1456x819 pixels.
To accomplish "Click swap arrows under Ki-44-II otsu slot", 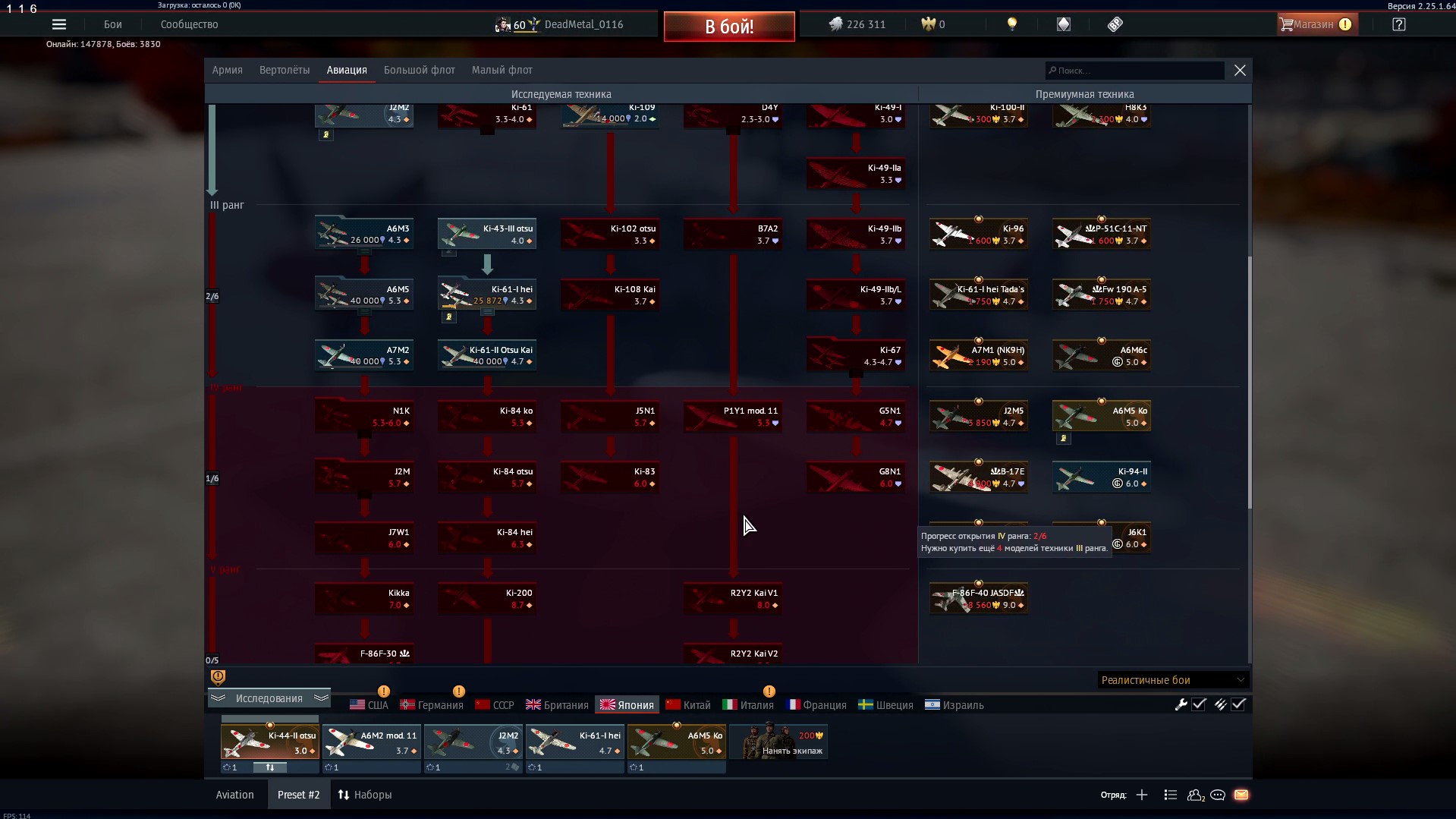I will 269,767.
